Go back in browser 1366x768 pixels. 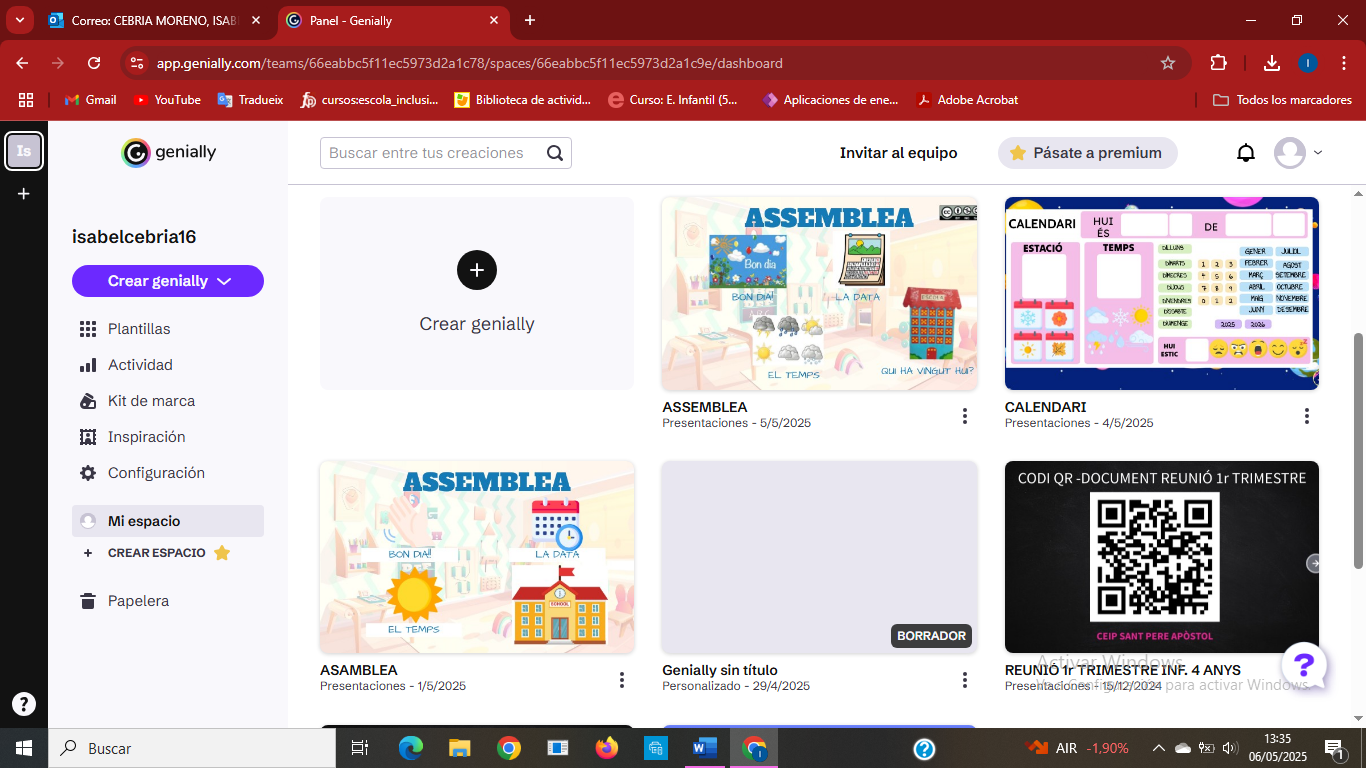22,63
